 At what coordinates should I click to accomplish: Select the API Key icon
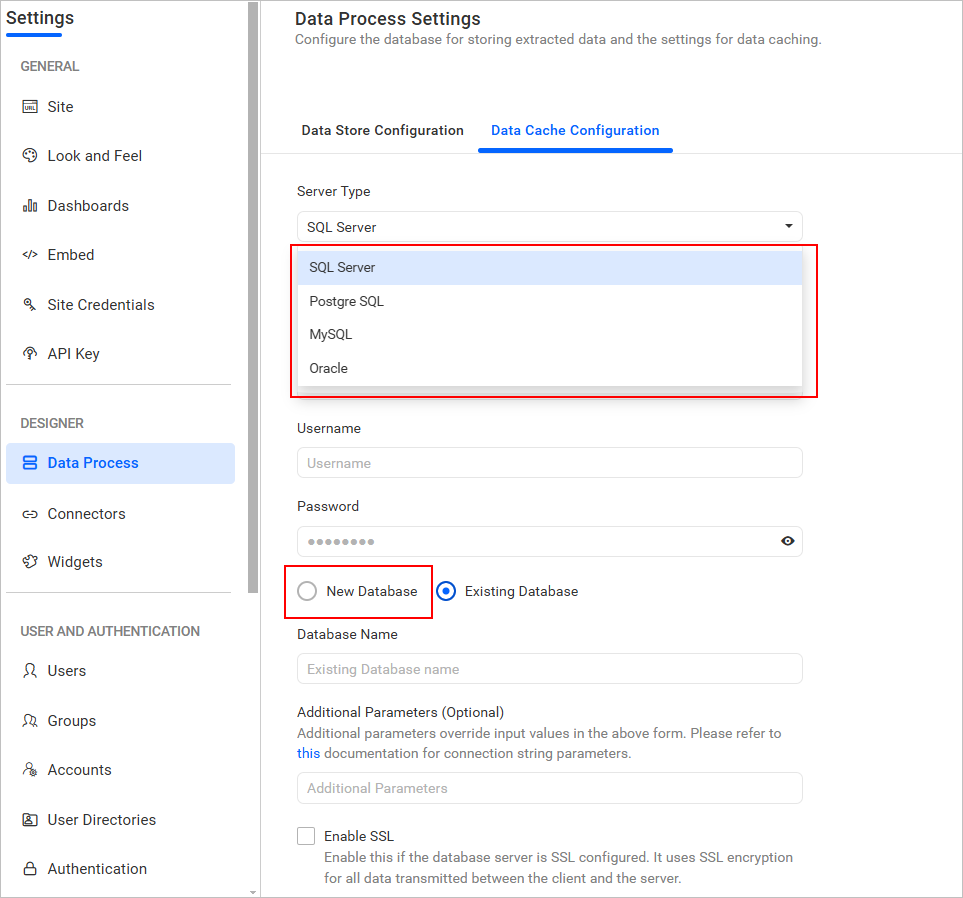point(28,353)
